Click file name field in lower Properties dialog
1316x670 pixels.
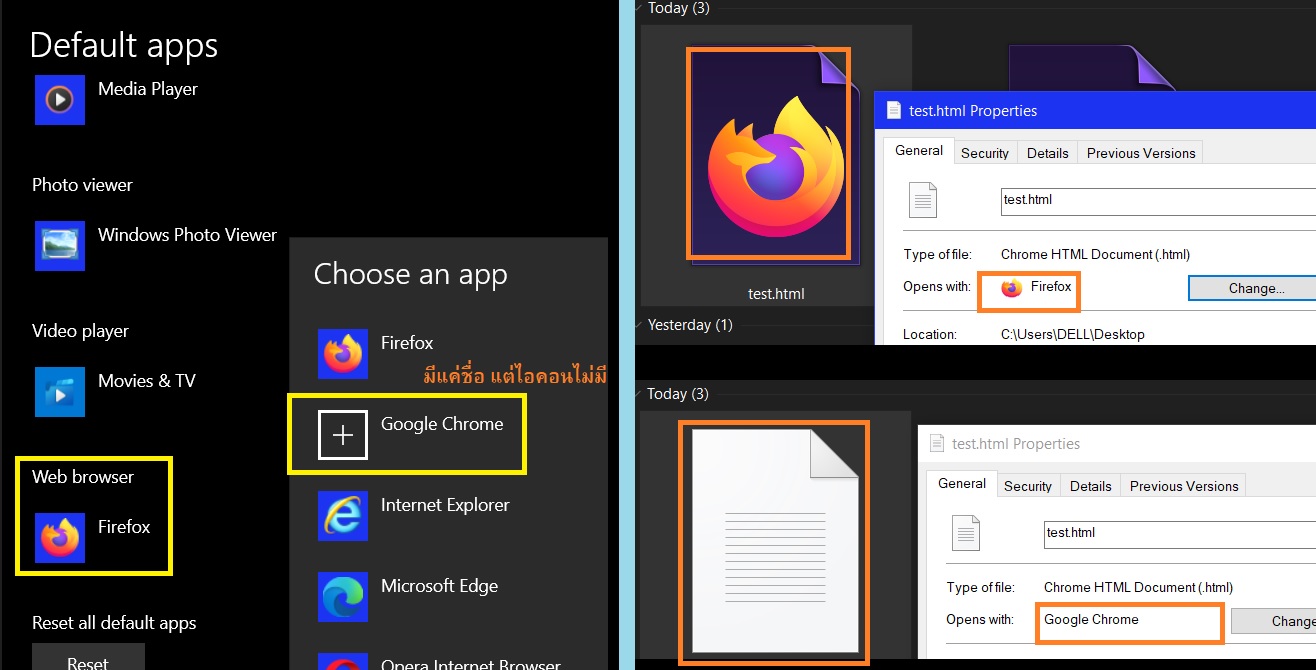(x=1180, y=533)
